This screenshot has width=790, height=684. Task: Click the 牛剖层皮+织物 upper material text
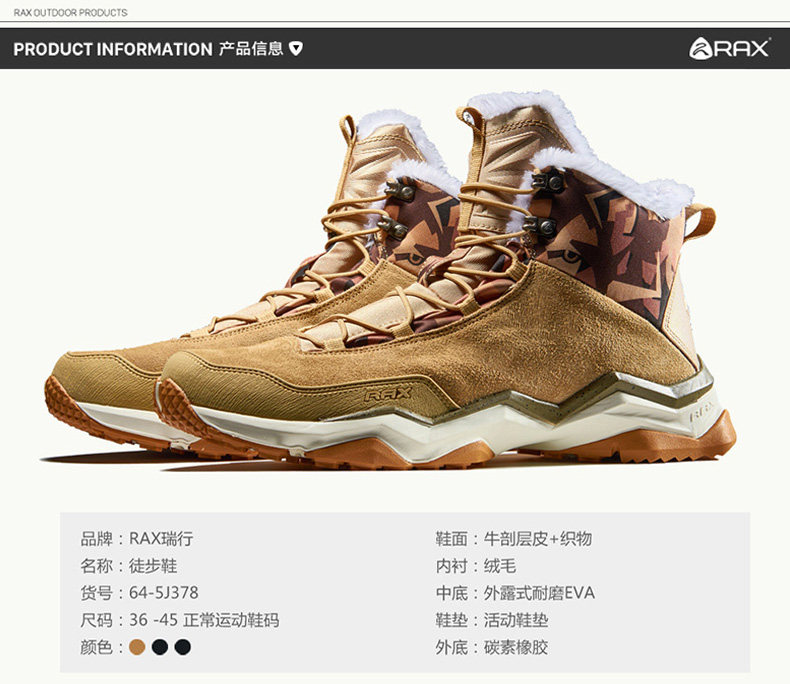[538, 538]
